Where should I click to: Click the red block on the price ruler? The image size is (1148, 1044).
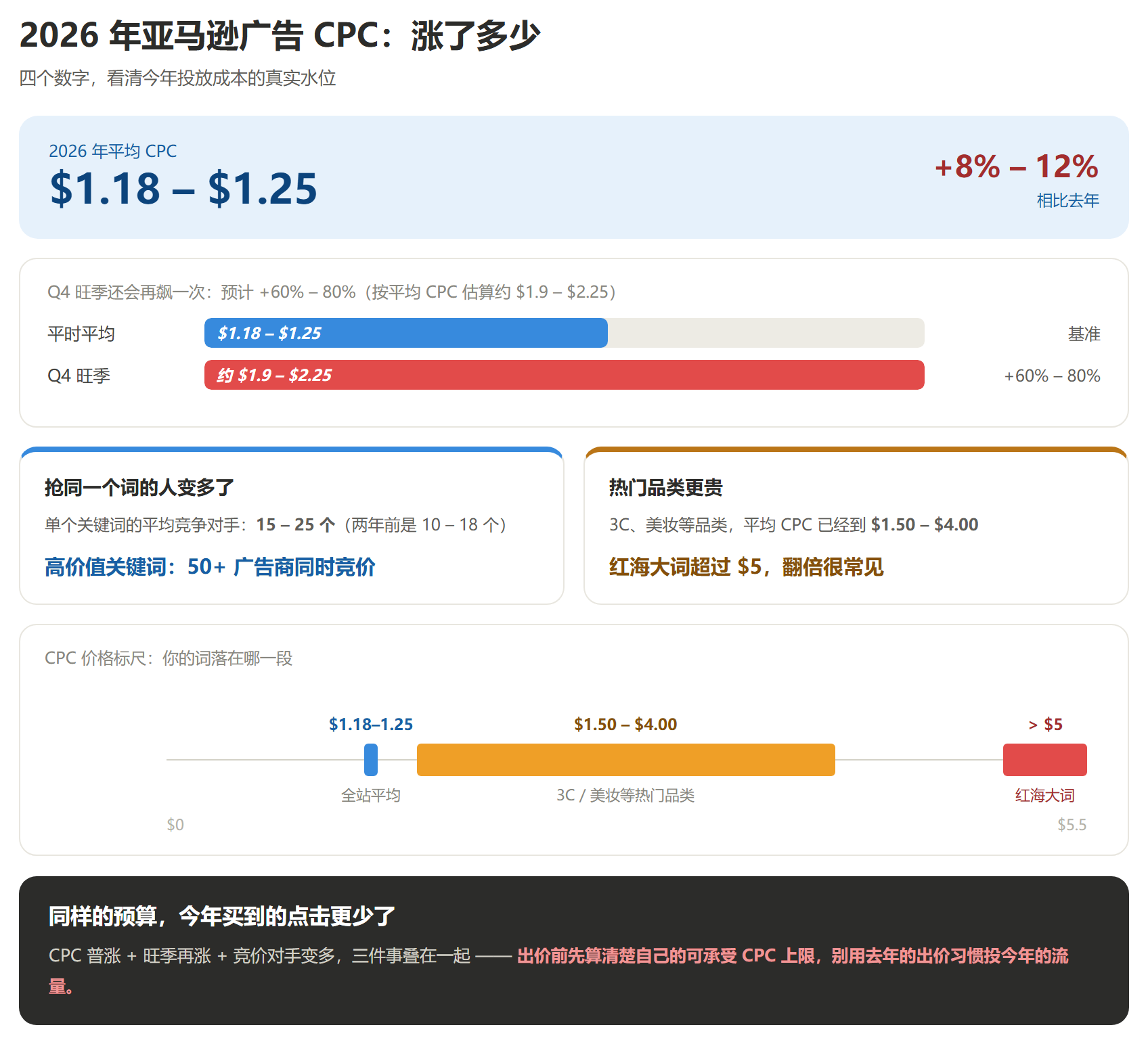pyautogui.click(x=1045, y=759)
